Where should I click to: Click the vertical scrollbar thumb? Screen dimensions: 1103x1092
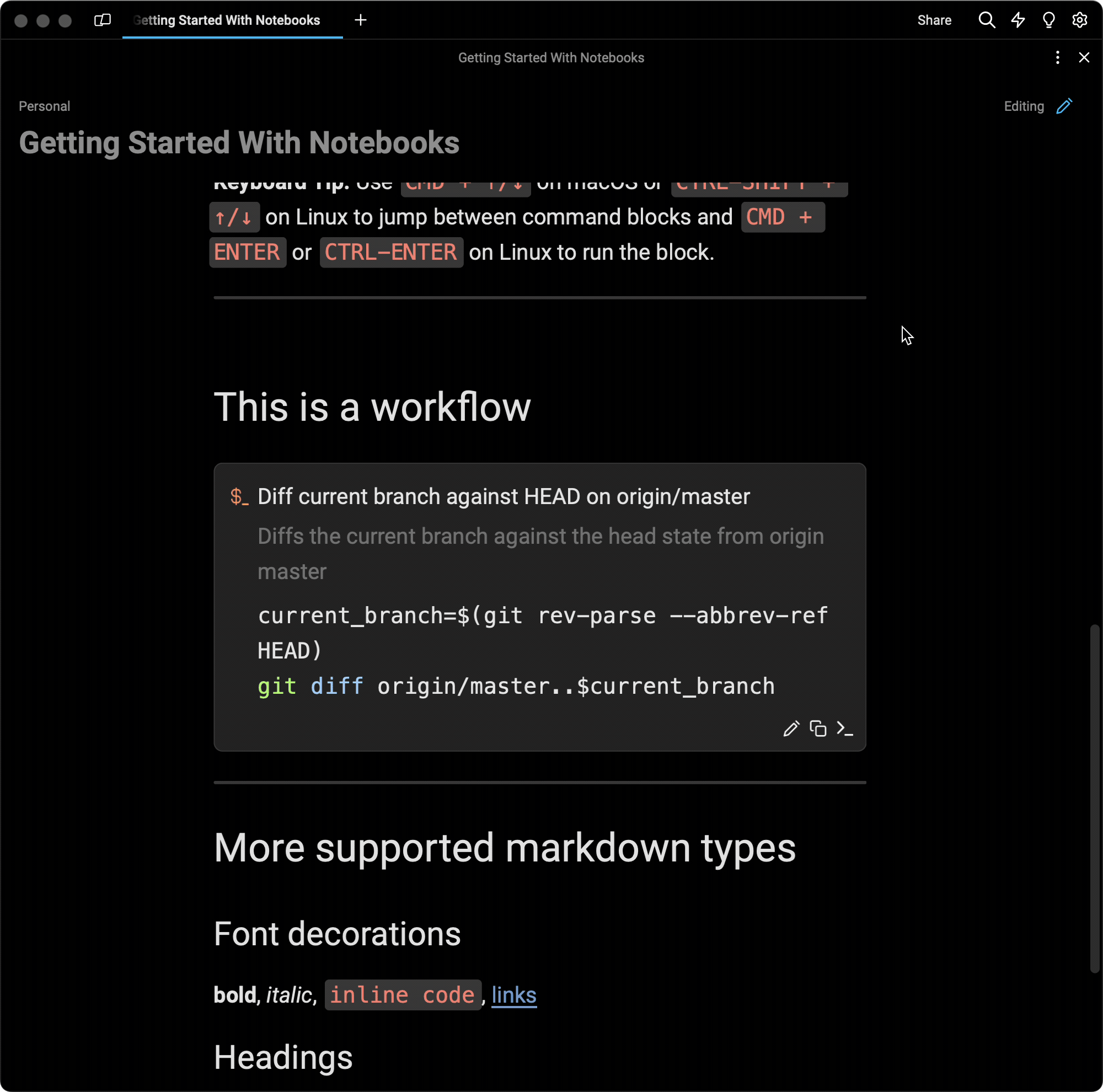coord(1094,799)
